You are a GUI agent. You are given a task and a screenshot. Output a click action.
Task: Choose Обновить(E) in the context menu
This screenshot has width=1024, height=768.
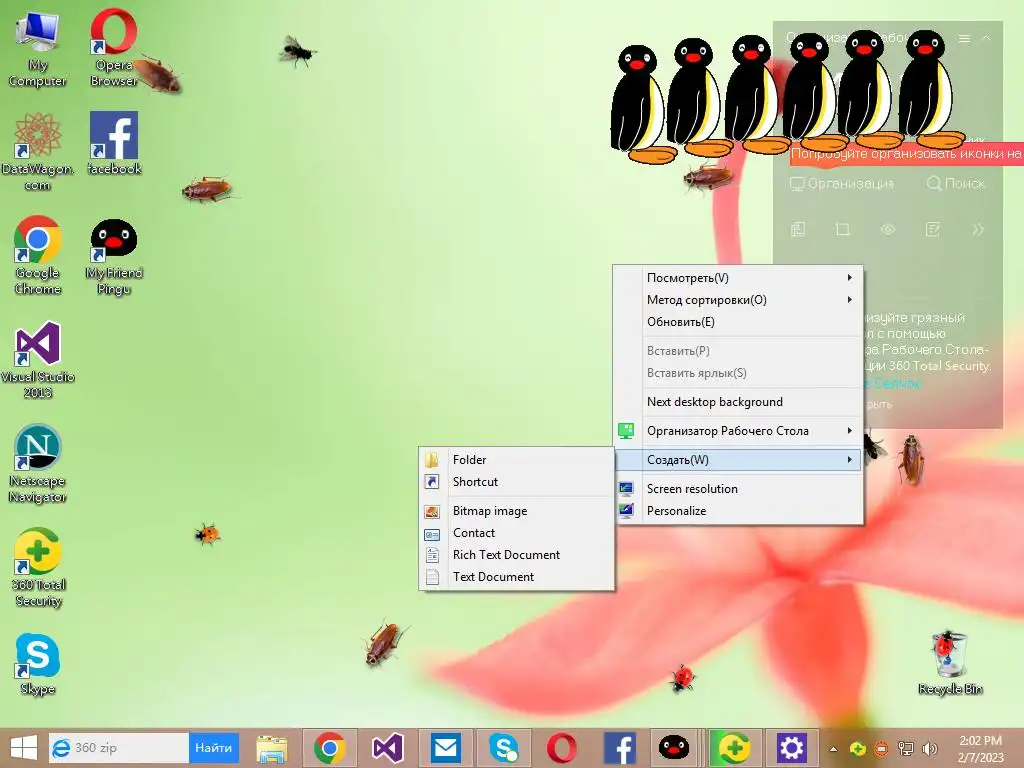[738, 322]
